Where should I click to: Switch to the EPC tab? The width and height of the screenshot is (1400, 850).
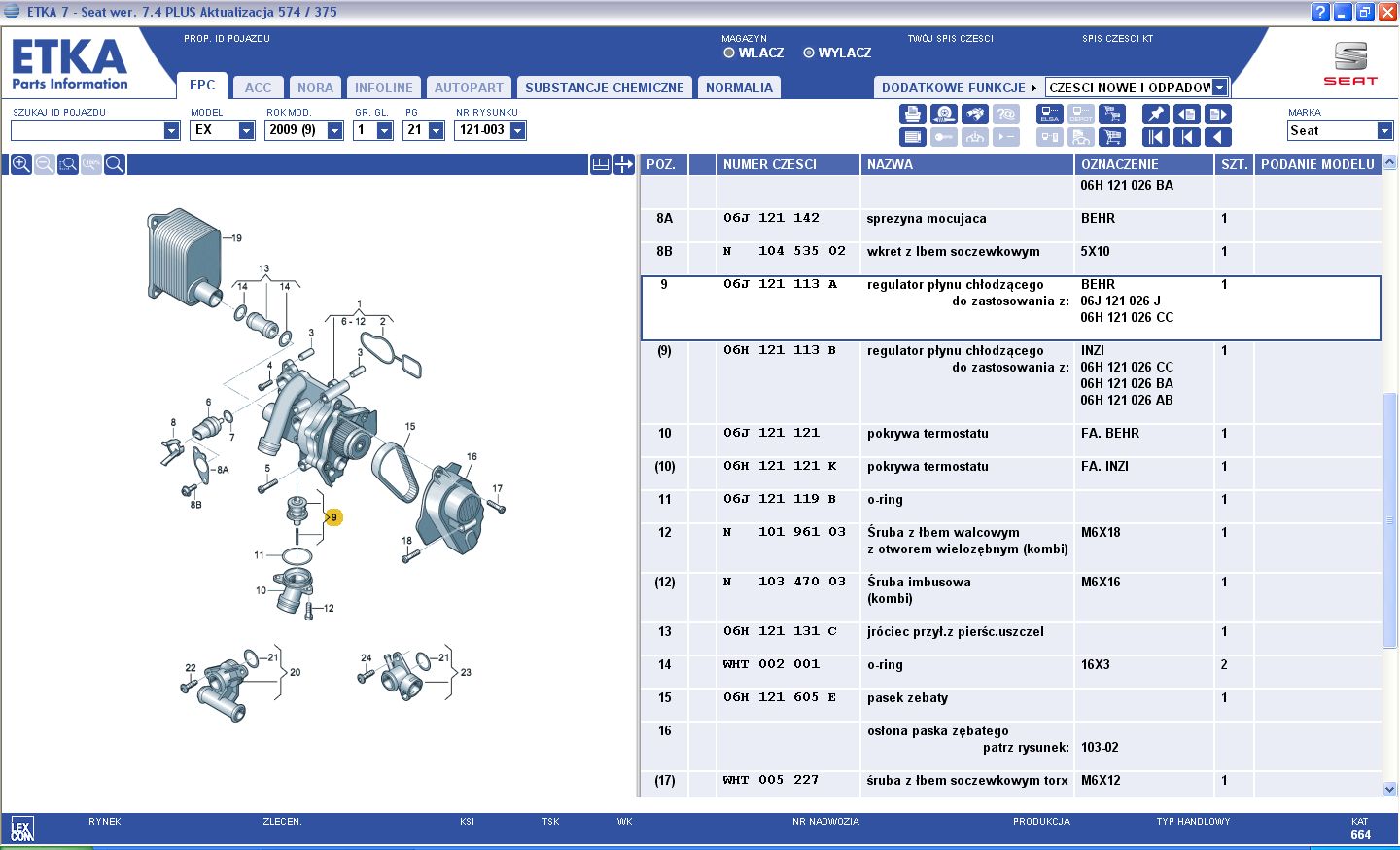point(202,86)
